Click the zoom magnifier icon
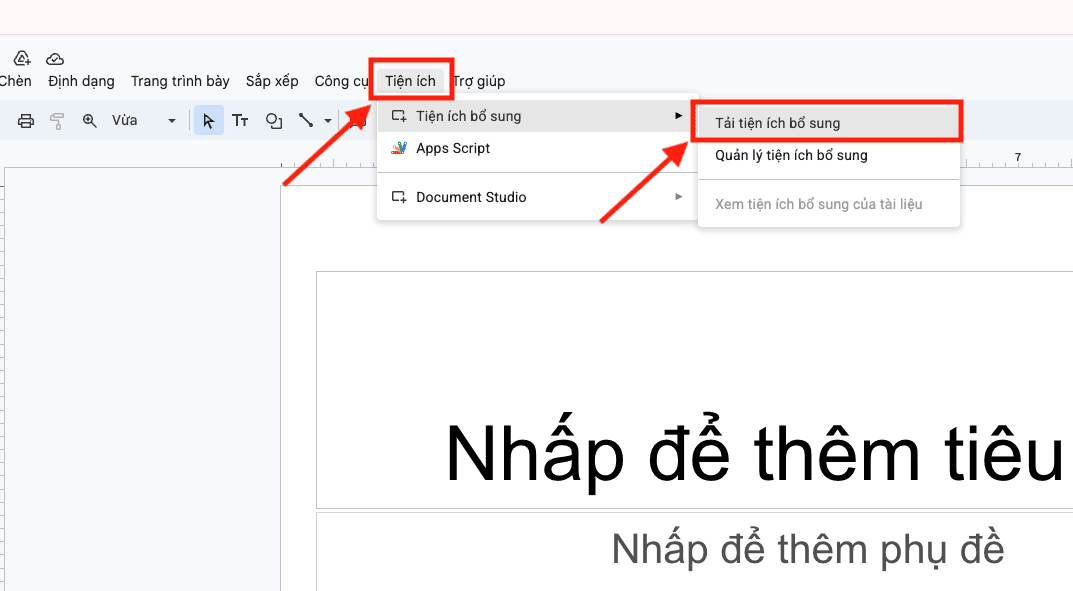The image size is (1073, 591). [x=90, y=120]
